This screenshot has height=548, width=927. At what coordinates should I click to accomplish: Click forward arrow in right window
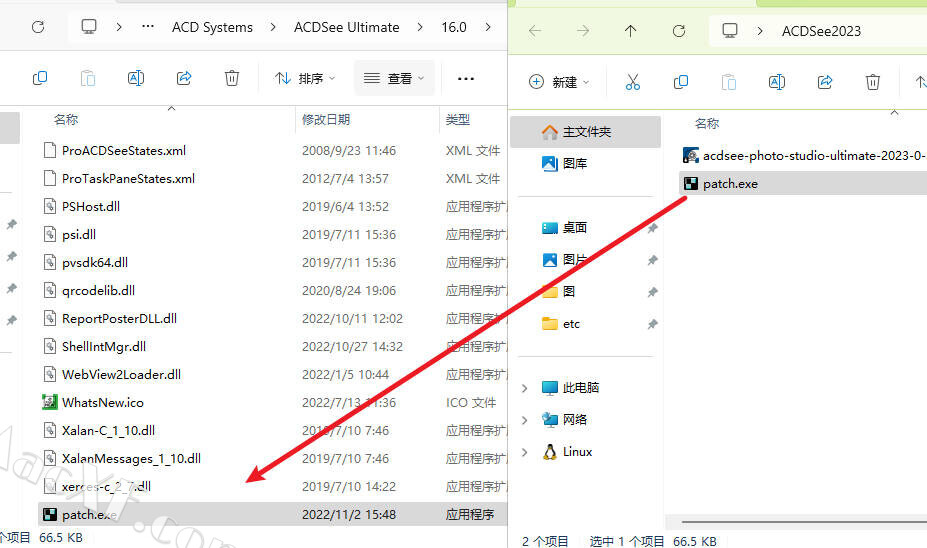[583, 31]
